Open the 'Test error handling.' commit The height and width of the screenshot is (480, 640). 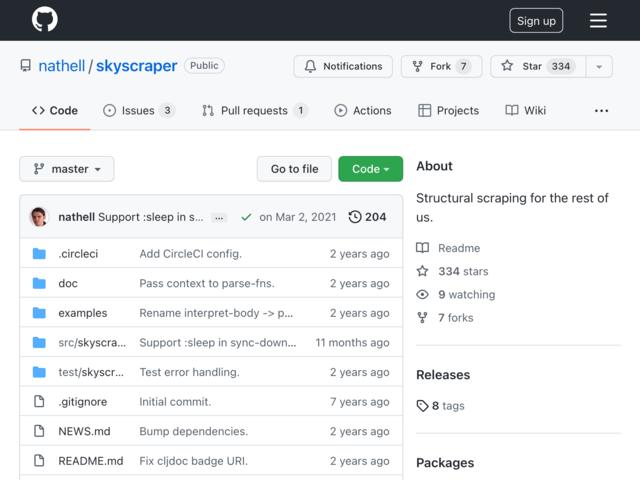[x=189, y=372]
